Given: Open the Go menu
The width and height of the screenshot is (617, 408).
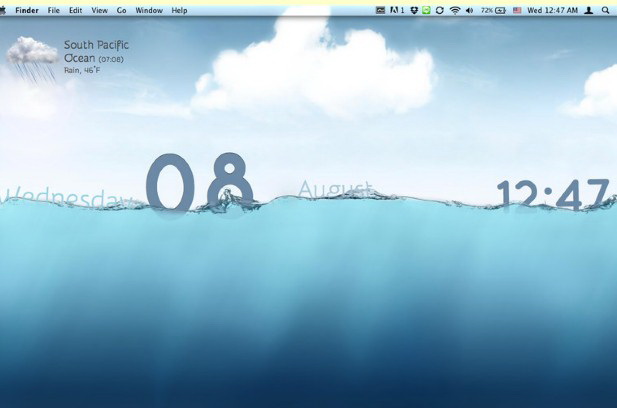Looking at the screenshot, I should point(121,9).
